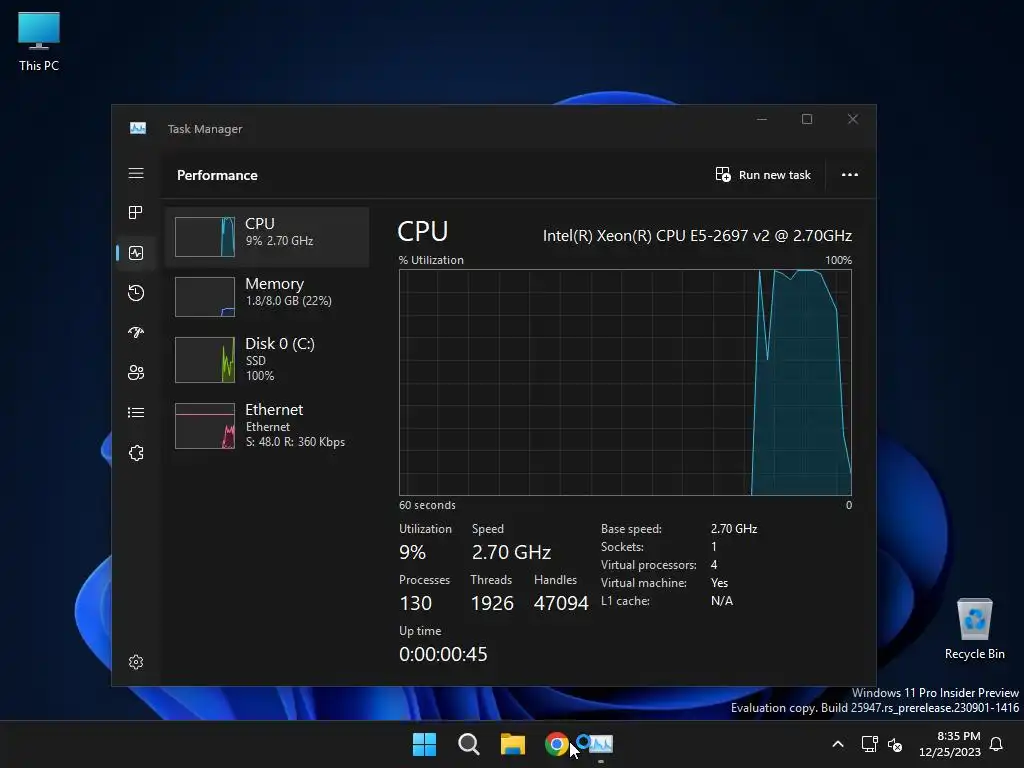The height and width of the screenshot is (768, 1024).
Task: Open the App history page icon
Action: point(136,293)
